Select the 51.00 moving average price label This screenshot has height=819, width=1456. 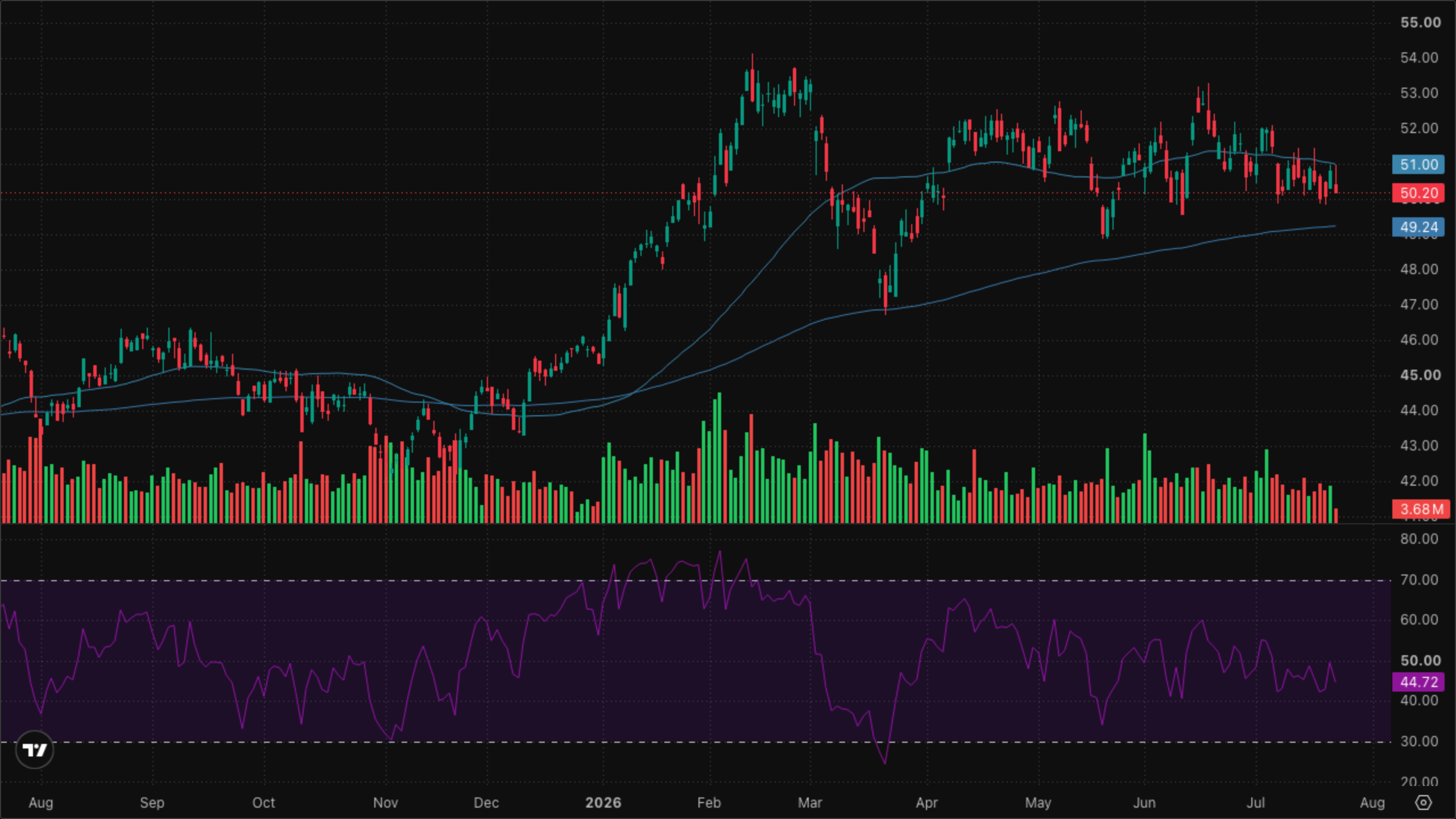tap(1418, 164)
